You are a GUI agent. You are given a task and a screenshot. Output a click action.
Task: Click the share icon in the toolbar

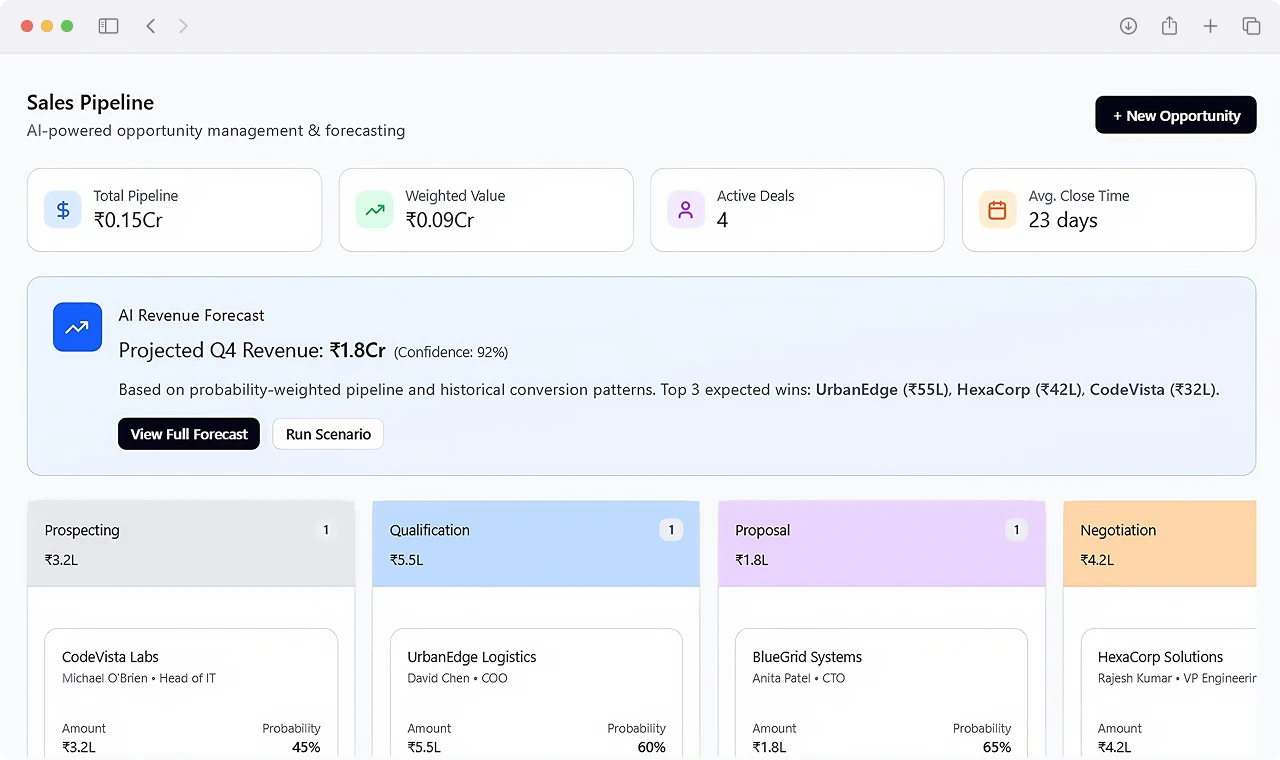1169,26
